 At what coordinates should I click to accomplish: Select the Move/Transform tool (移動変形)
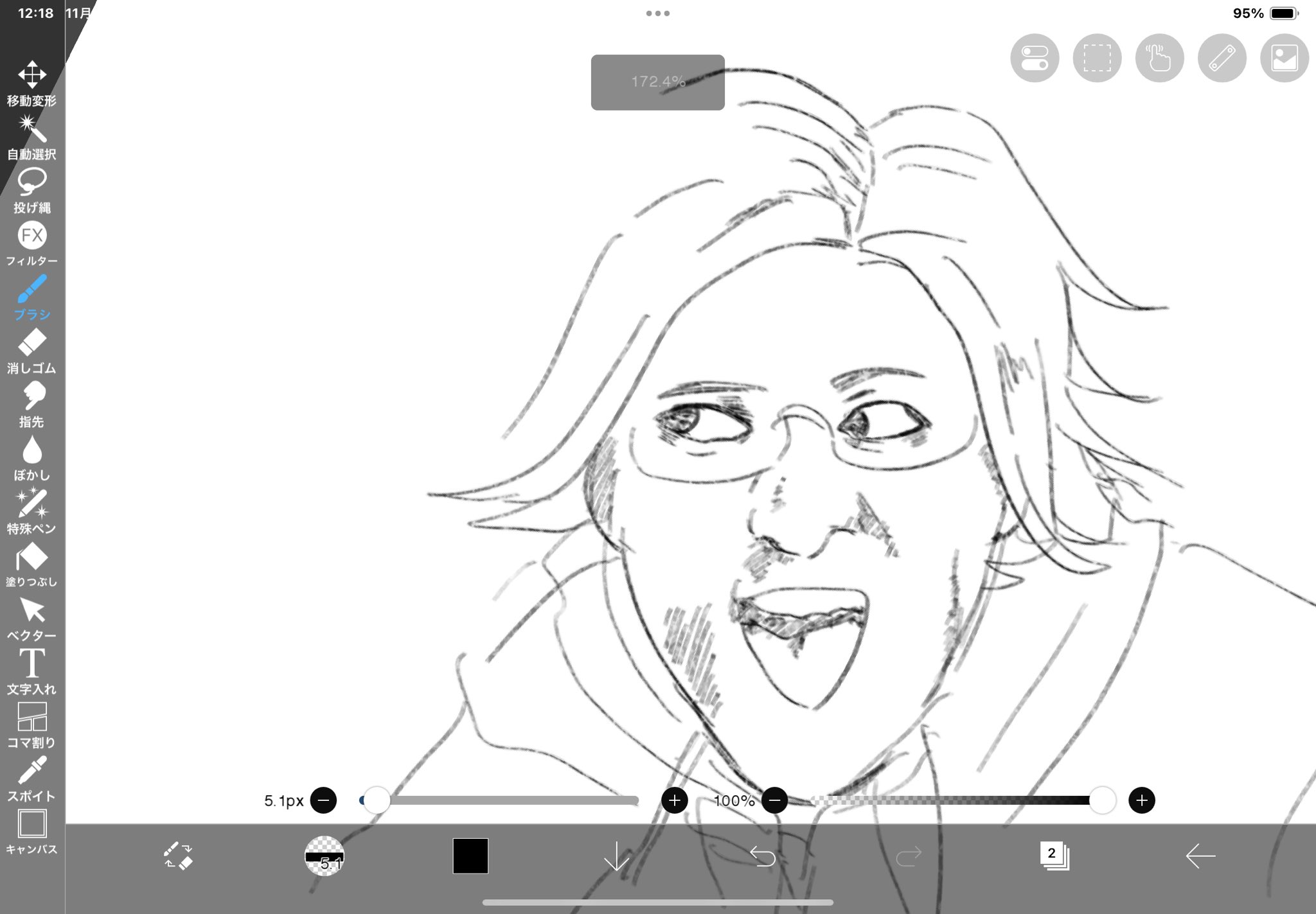[31, 75]
